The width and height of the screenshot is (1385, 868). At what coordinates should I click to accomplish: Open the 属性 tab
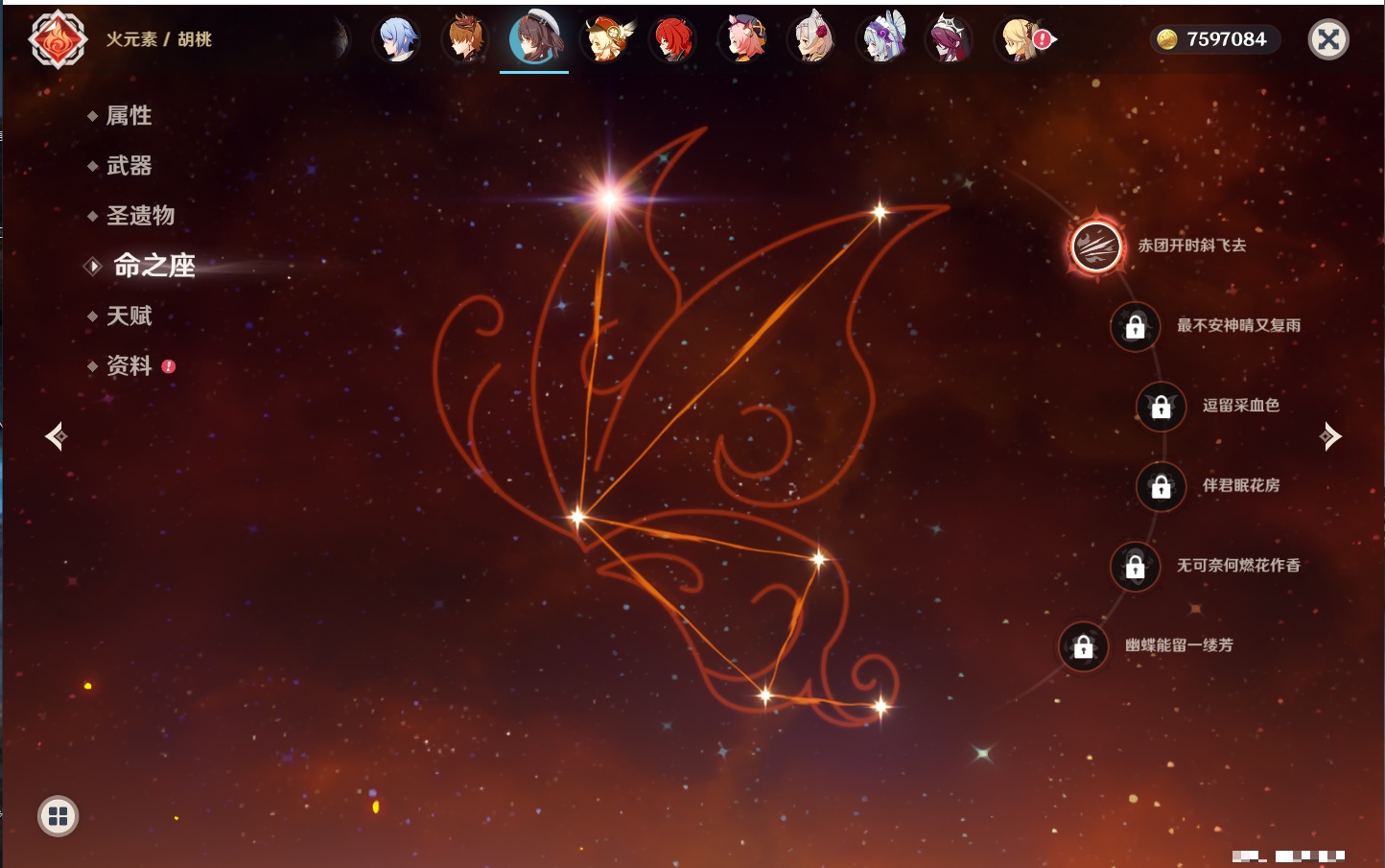point(129,116)
